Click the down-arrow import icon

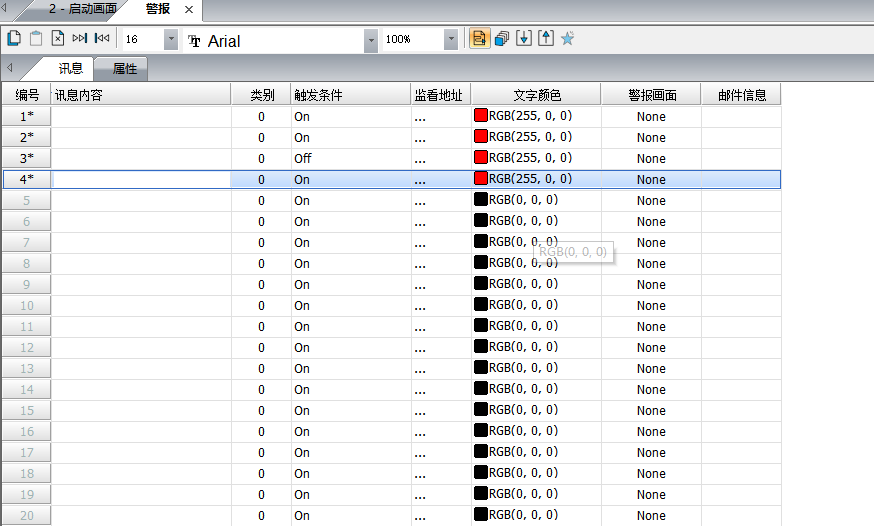pos(524,39)
